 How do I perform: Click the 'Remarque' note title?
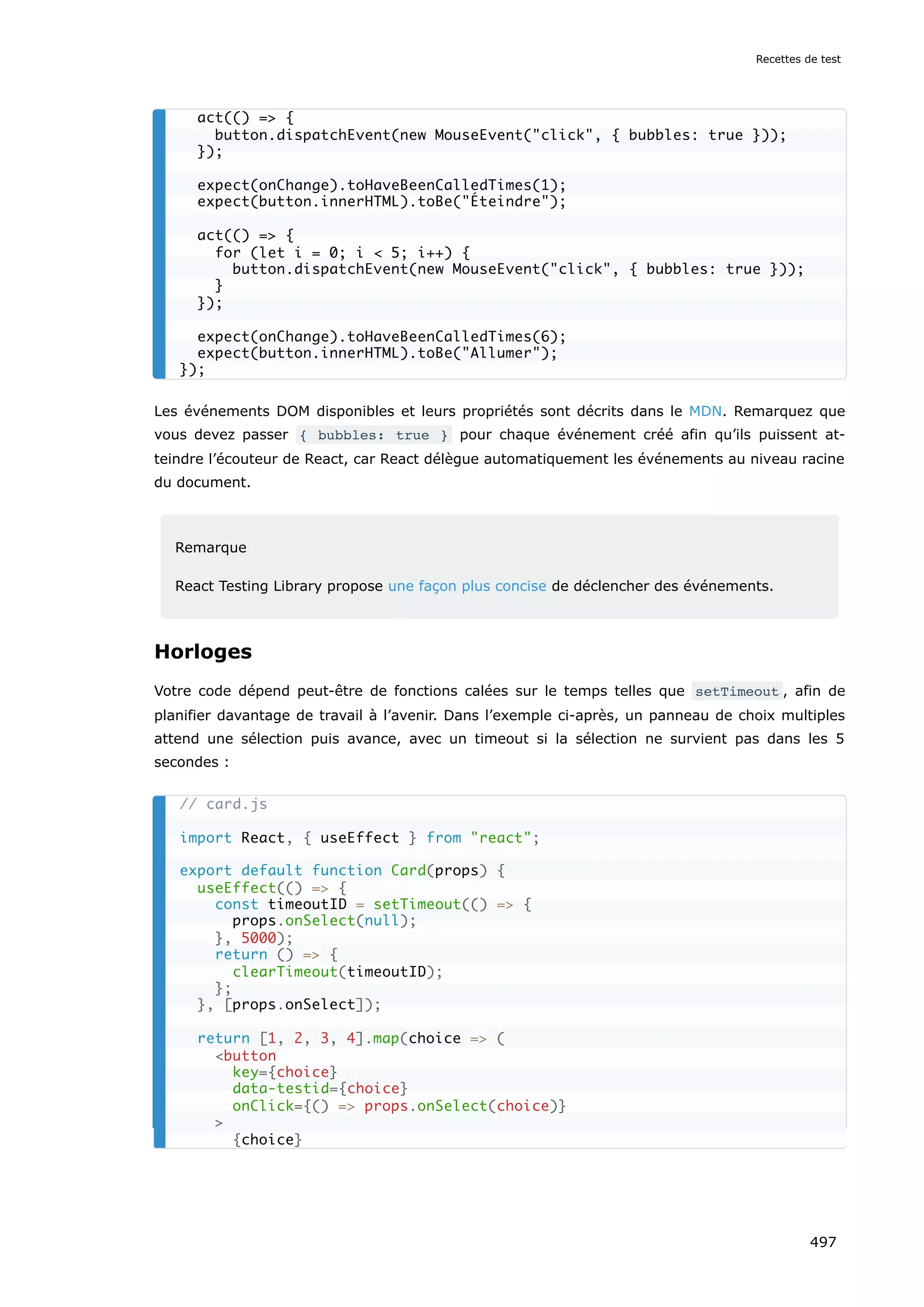[x=211, y=547]
